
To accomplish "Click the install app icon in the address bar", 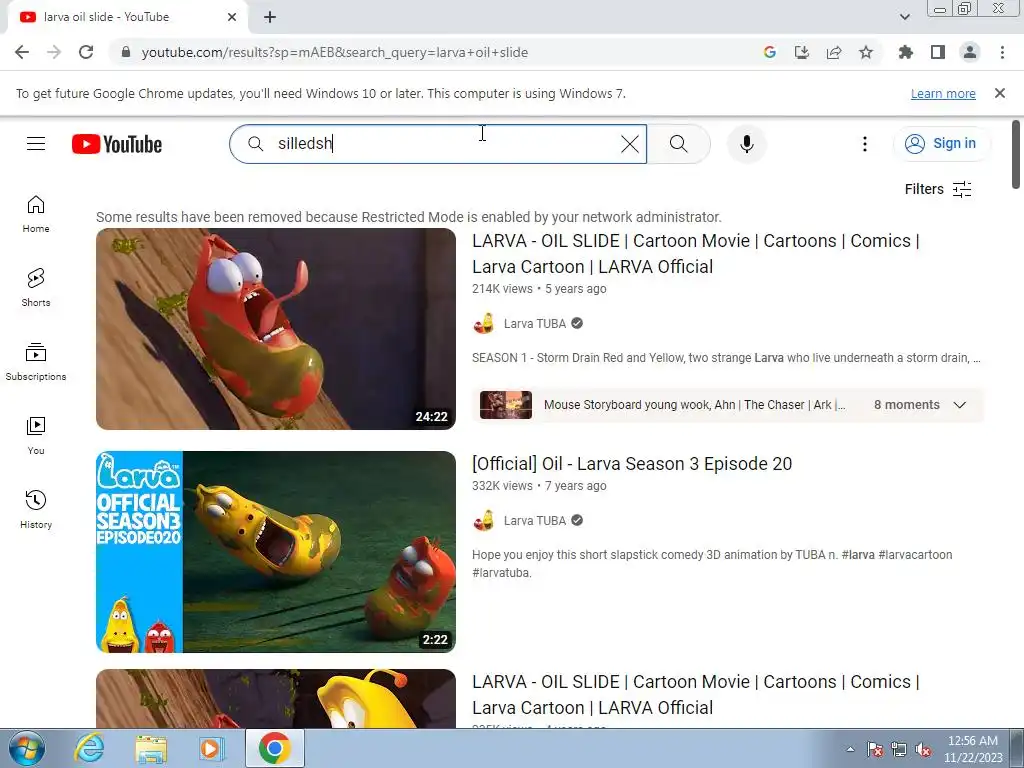I will pos(802,52).
